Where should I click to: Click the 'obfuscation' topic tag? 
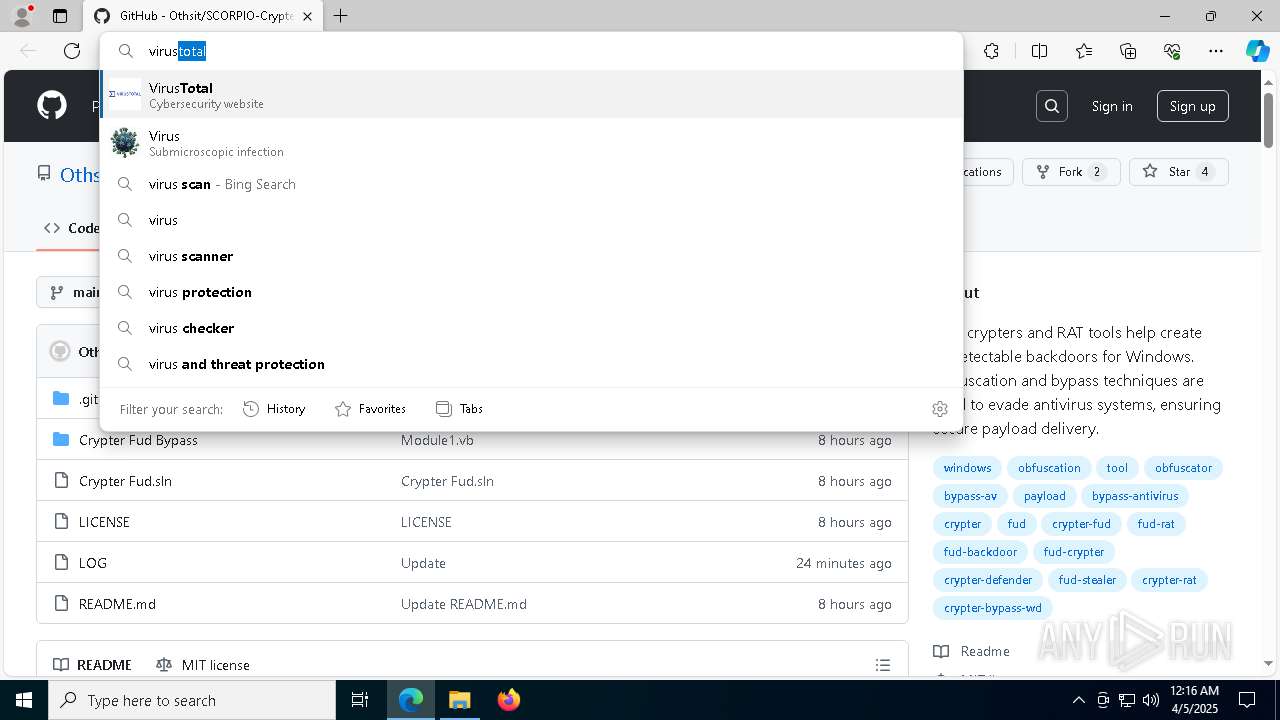[1049, 468]
